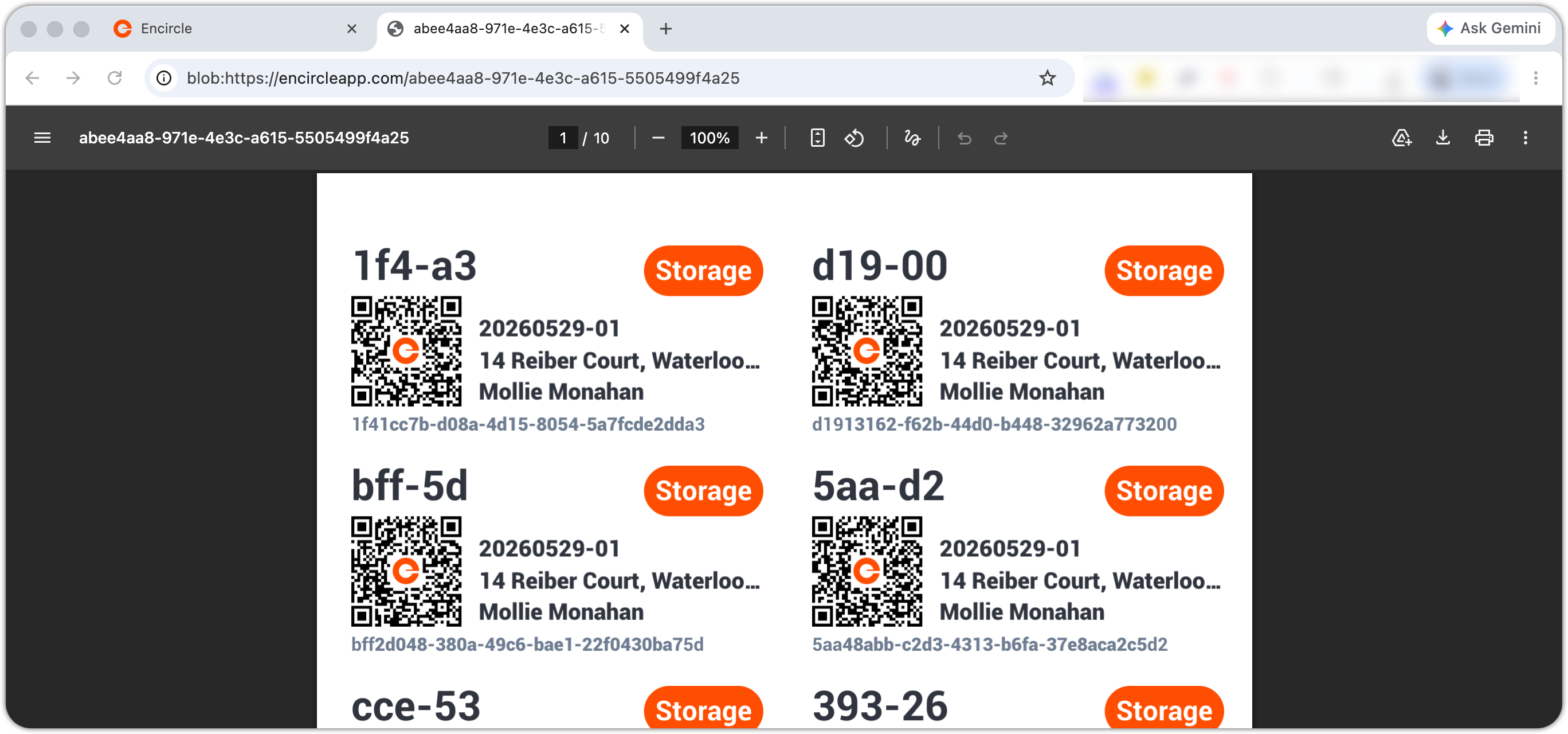Click the Storage badge beside bff-5d
The image size is (1568, 734).
[x=703, y=491]
